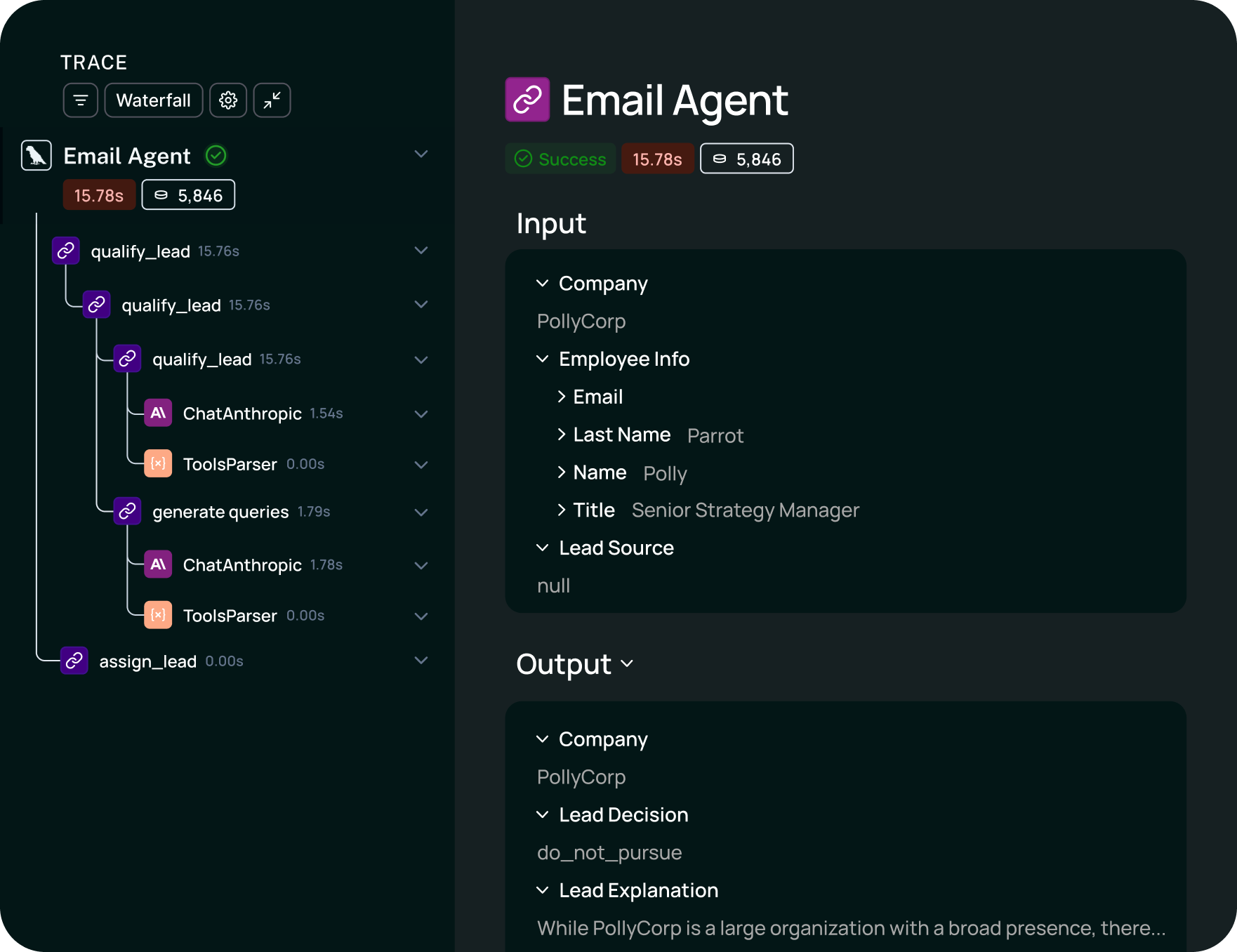Select the TRACE panel heading
The width and height of the screenshot is (1237, 952).
tap(93, 62)
